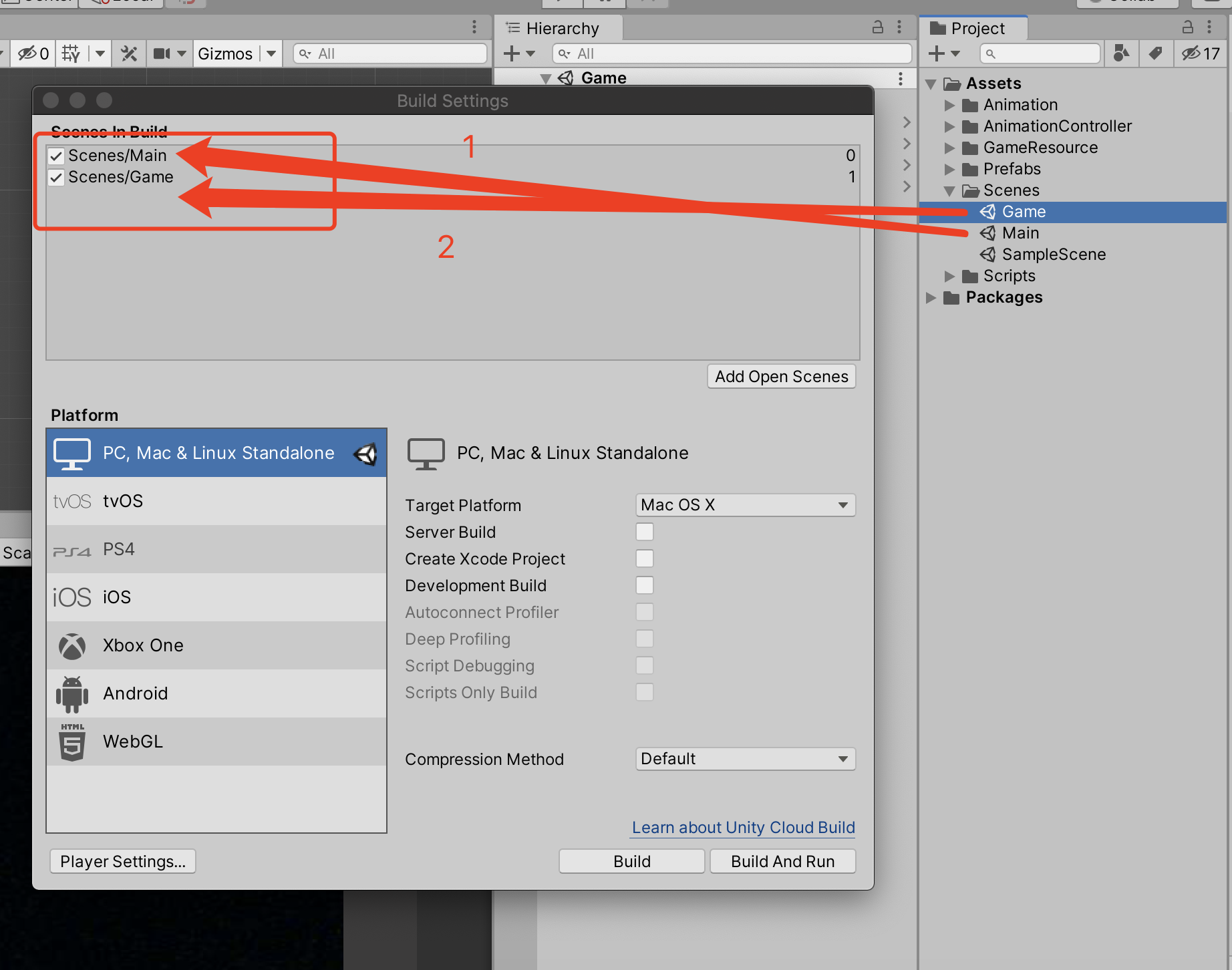Open Hierarchy panel more options
1232x970 pixels.
coord(899,27)
